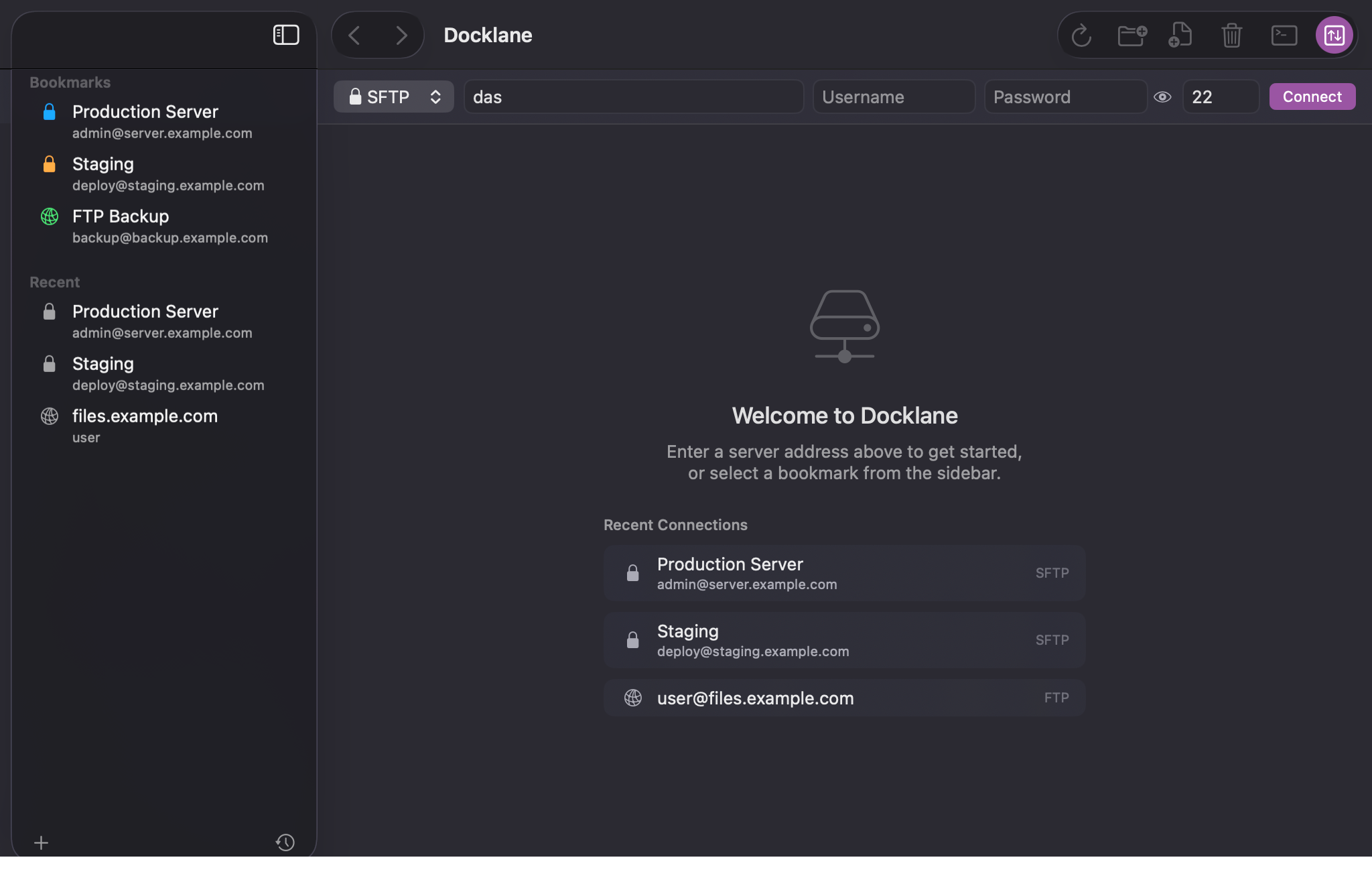Click the orange lock icon of Staging bookmark
The height and width of the screenshot is (874, 1372).
point(49,164)
